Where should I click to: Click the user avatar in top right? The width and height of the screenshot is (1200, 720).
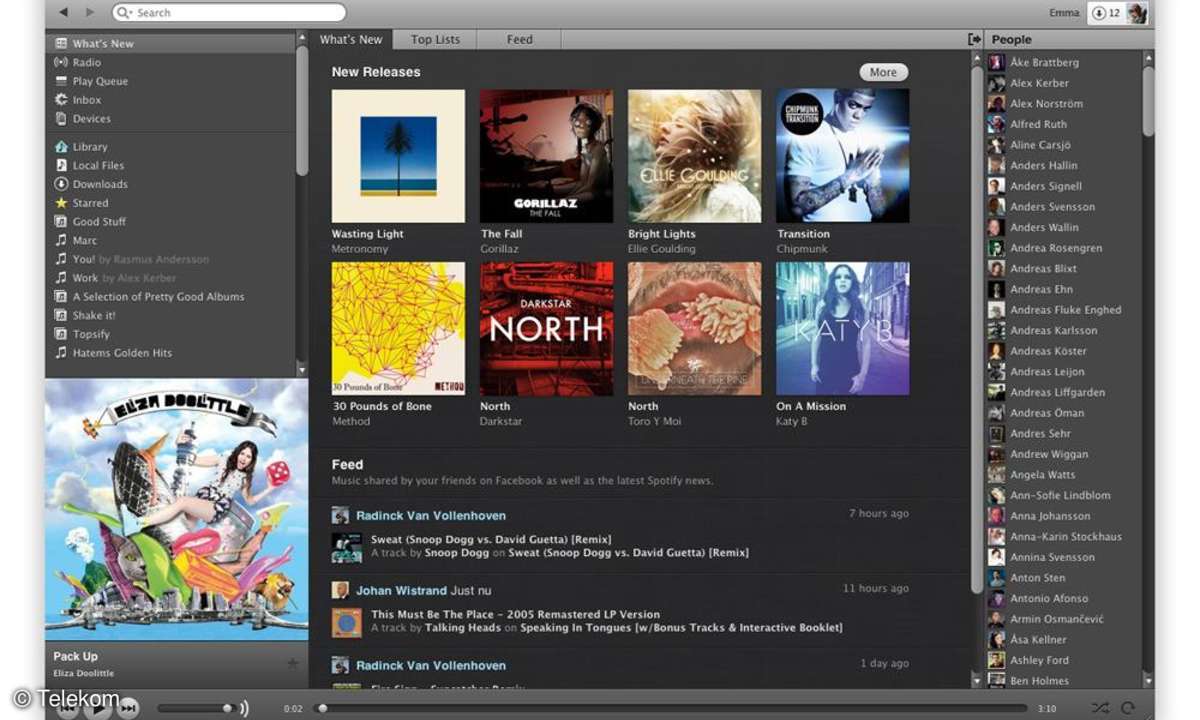[1137, 13]
